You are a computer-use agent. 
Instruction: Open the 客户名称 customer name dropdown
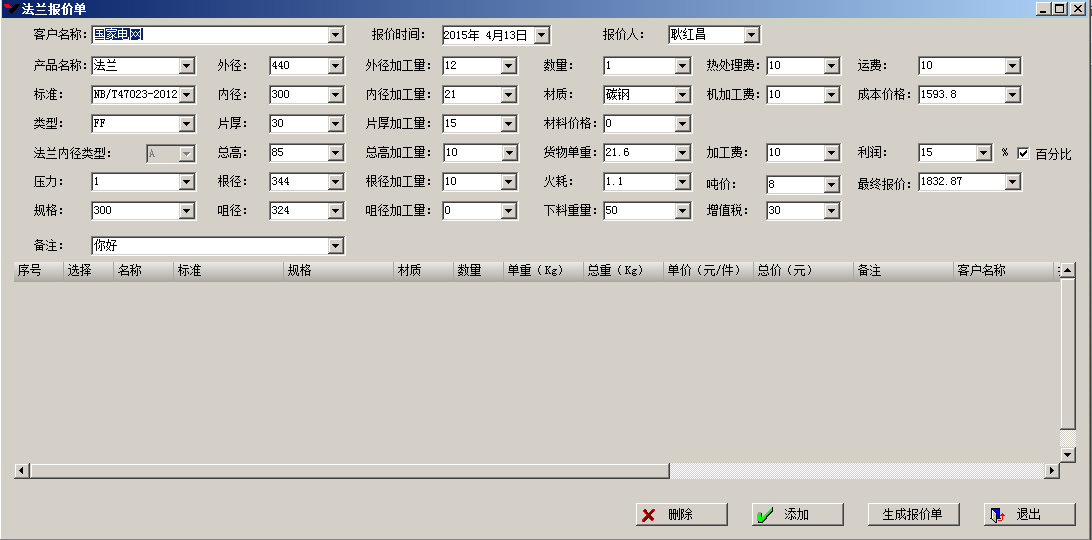pyautogui.click(x=336, y=35)
